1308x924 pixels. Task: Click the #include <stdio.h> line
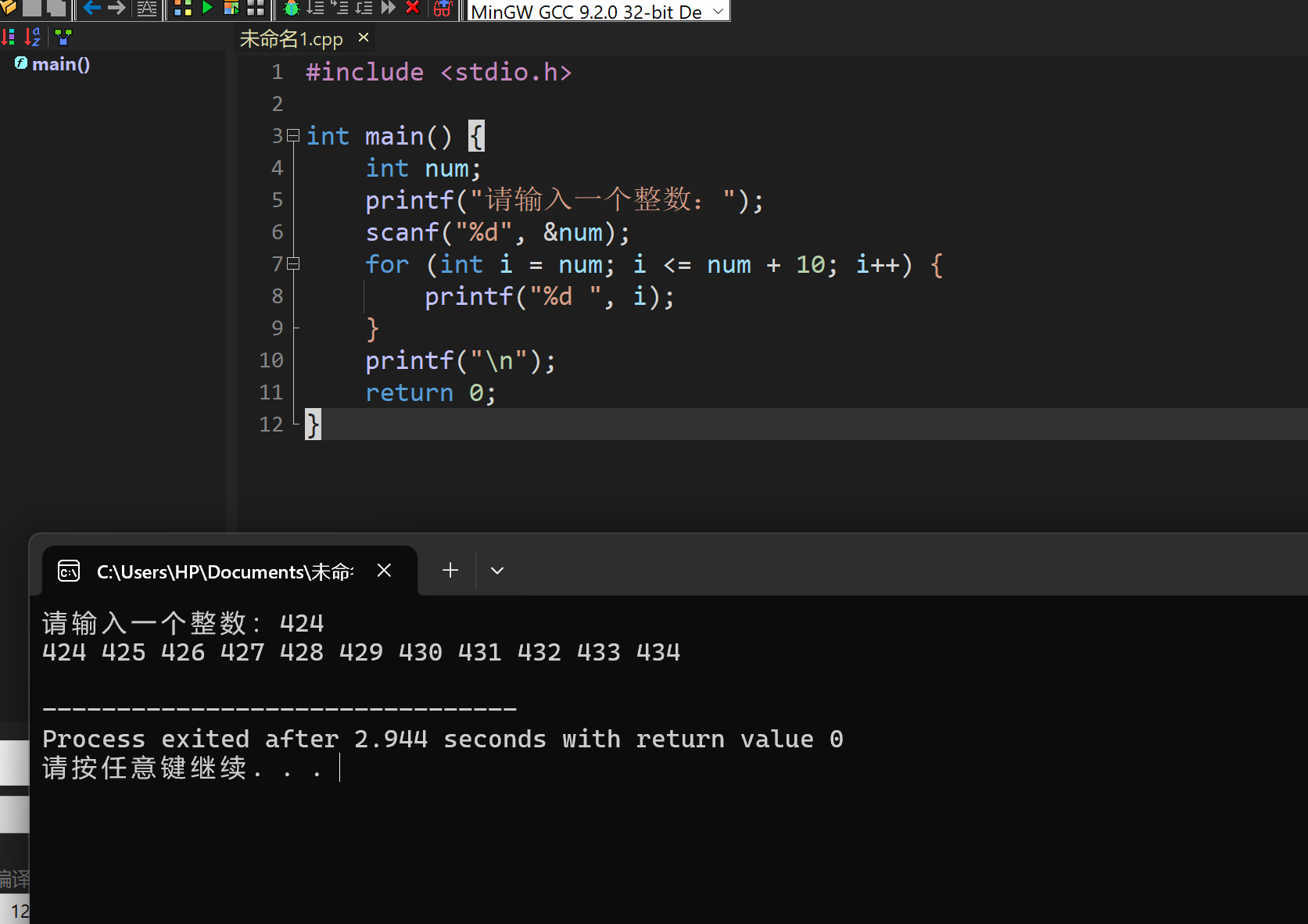pyautogui.click(x=439, y=72)
